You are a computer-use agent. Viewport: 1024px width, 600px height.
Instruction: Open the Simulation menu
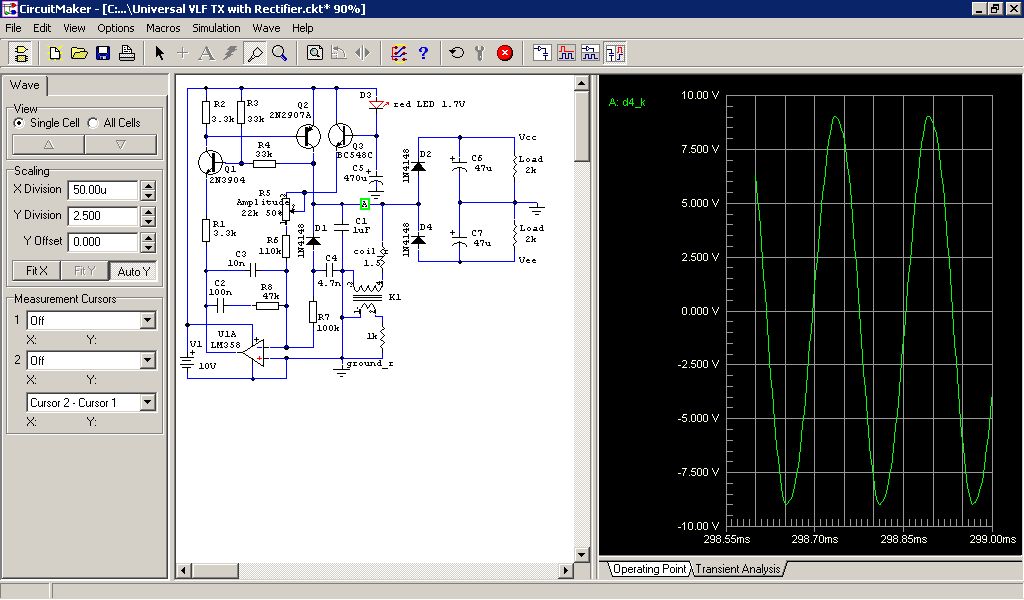[216, 28]
